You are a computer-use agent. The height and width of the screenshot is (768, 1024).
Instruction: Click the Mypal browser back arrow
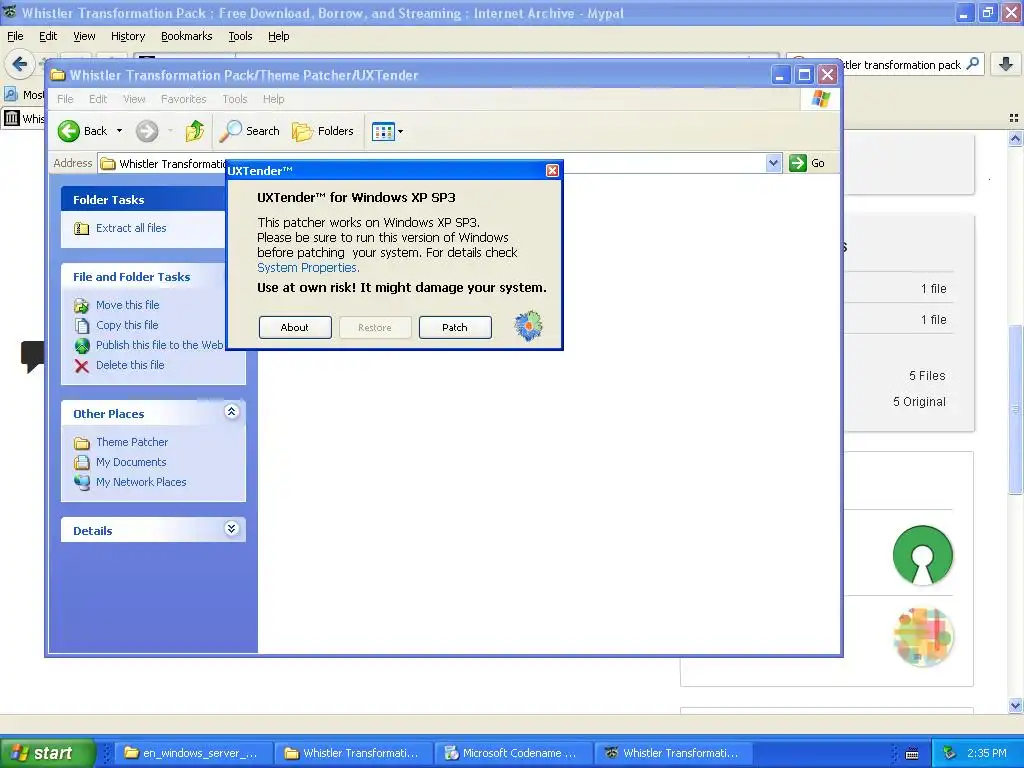point(20,64)
